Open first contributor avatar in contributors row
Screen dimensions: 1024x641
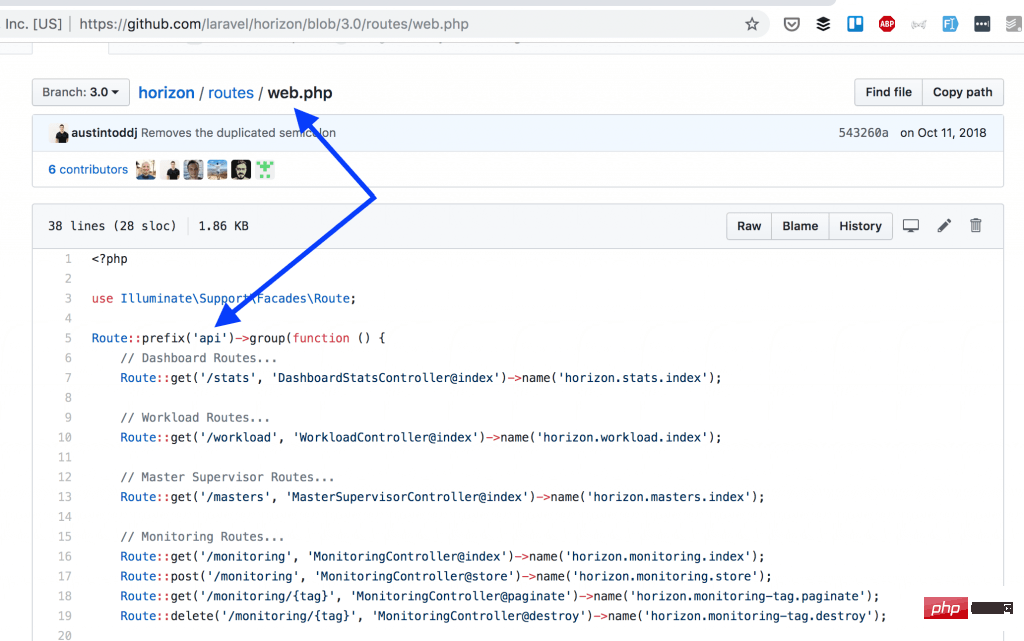coord(146,170)
